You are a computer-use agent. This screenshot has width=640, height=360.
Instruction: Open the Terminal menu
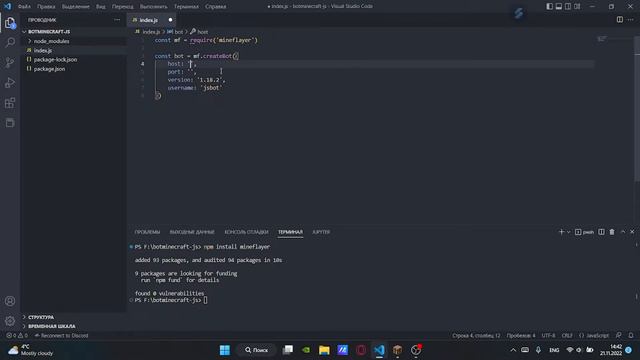click(186, 7)
